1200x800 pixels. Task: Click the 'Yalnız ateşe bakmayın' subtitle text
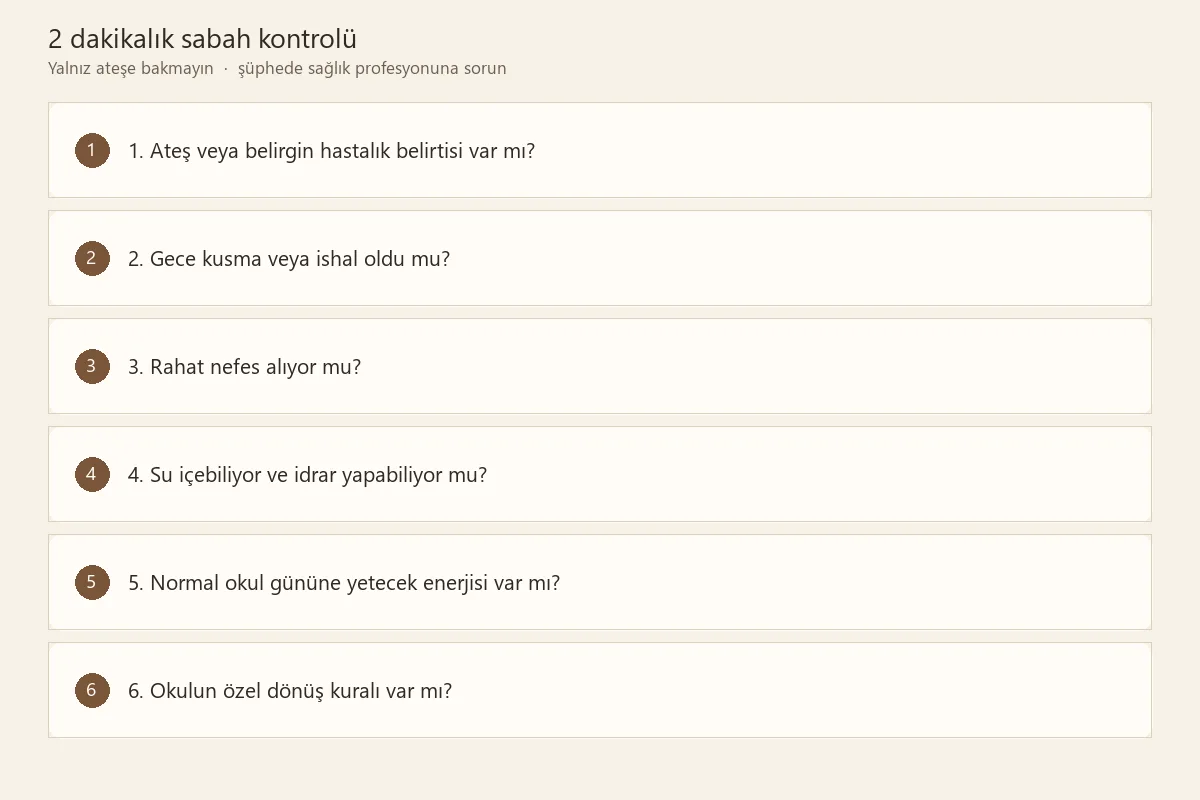point(131,69)
